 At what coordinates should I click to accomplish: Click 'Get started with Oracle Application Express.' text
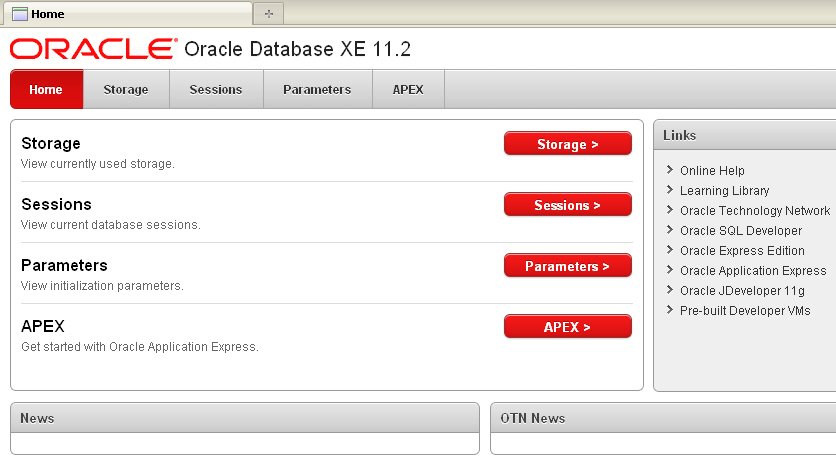140,347
